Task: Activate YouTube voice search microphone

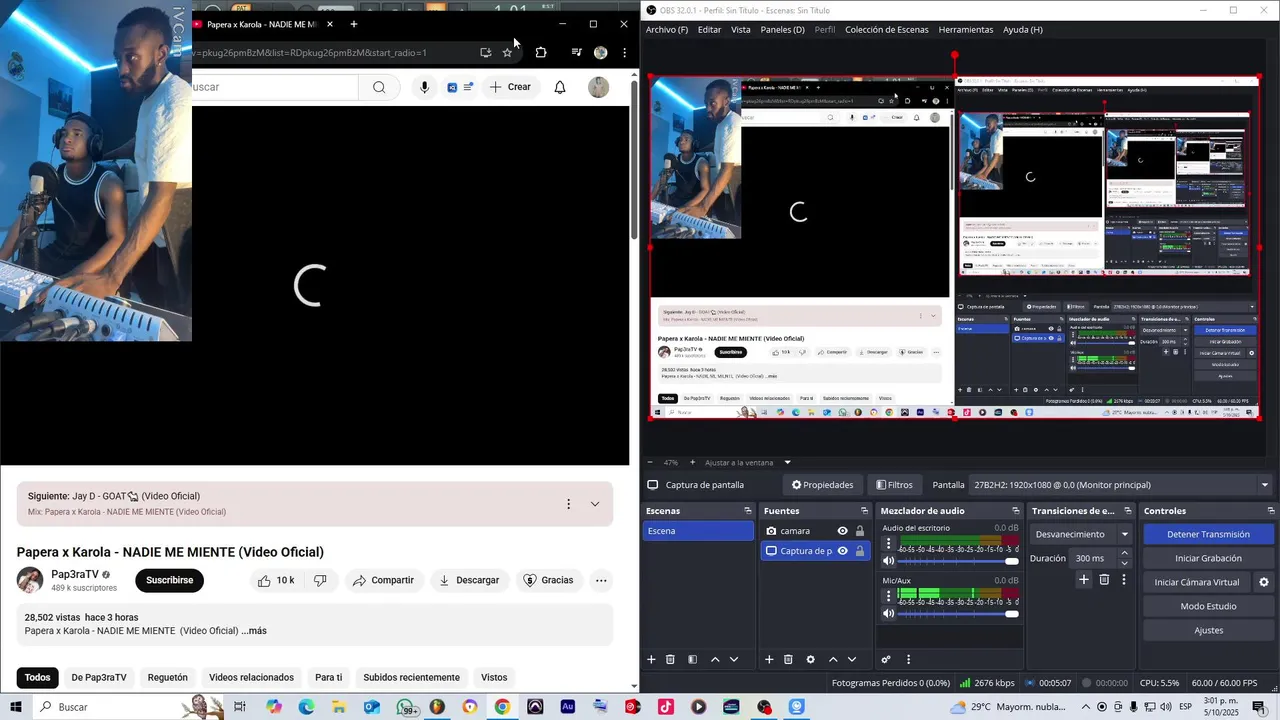Action: [425, 87]
